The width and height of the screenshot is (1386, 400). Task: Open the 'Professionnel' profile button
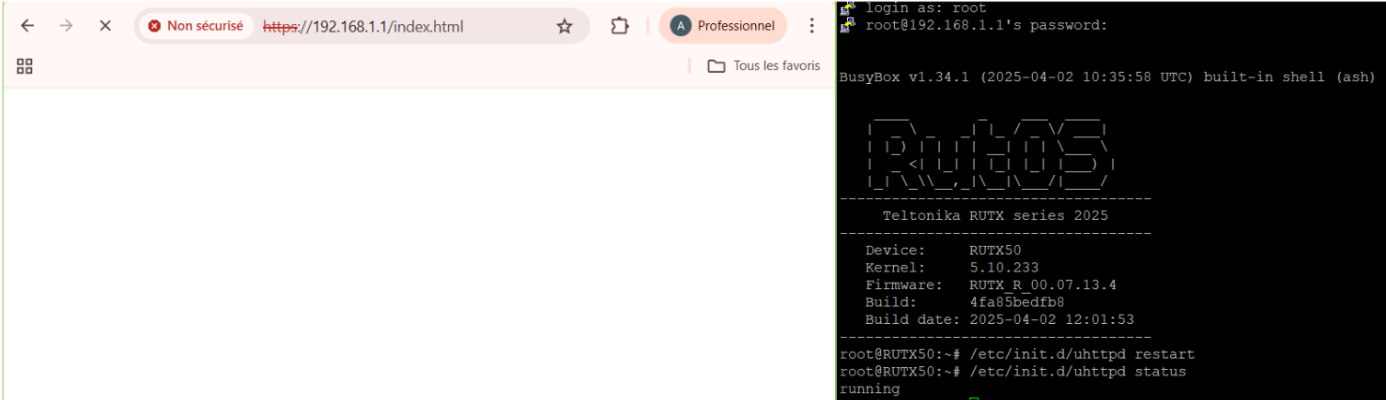click(723, 26)
